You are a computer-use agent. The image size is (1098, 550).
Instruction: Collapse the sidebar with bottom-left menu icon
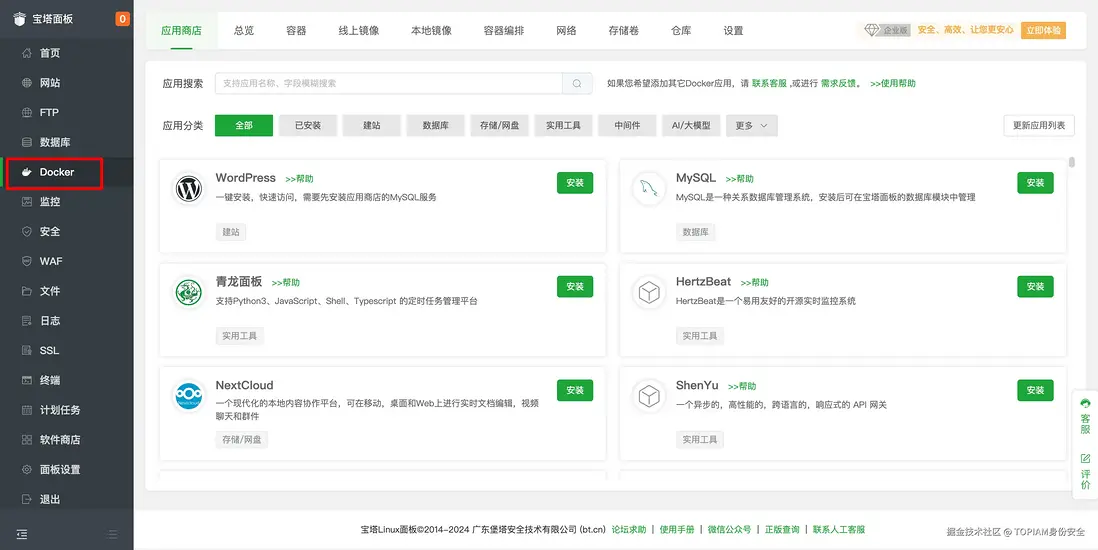[22, 534]
